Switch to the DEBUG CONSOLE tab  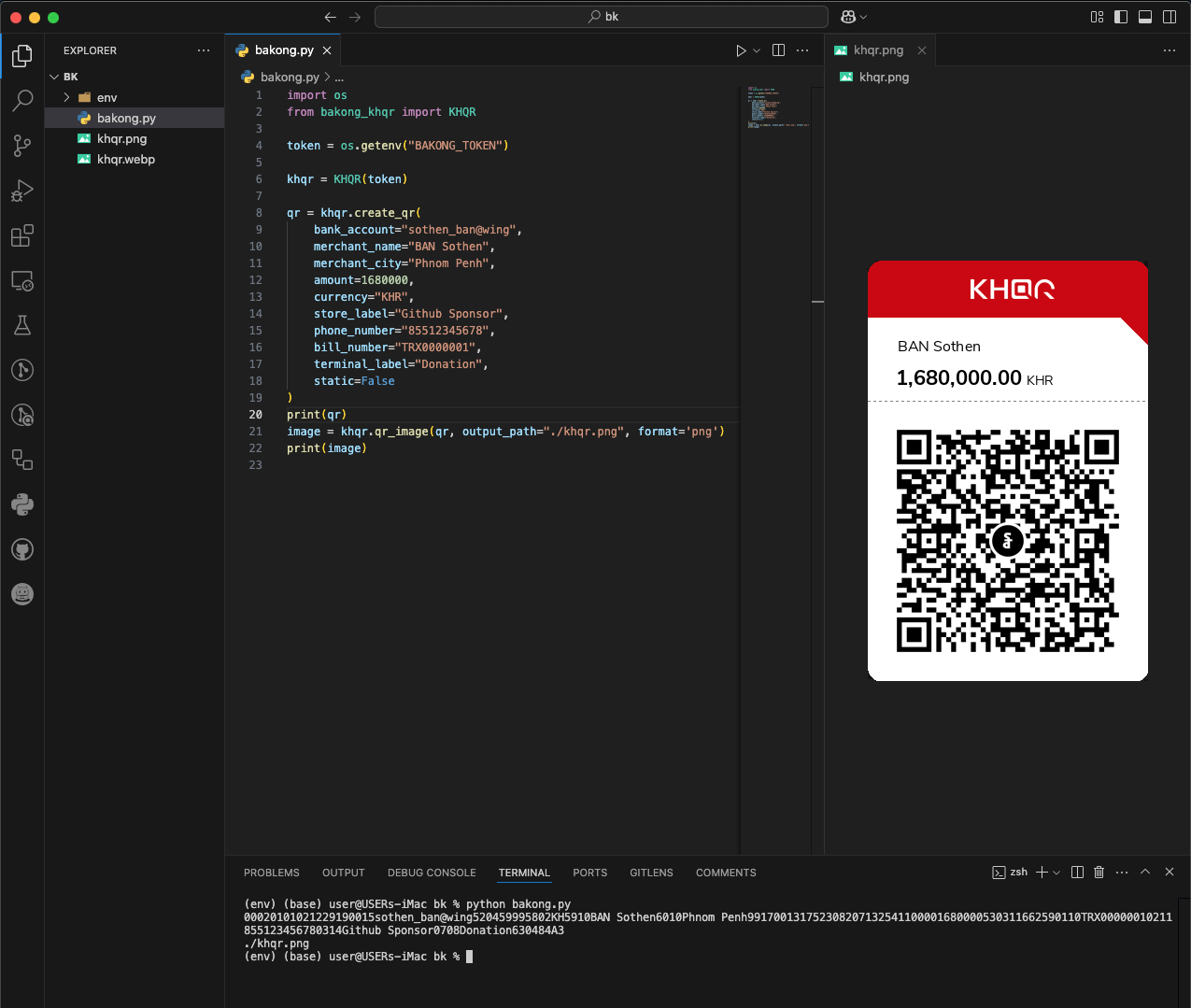[x=432, y=872]
